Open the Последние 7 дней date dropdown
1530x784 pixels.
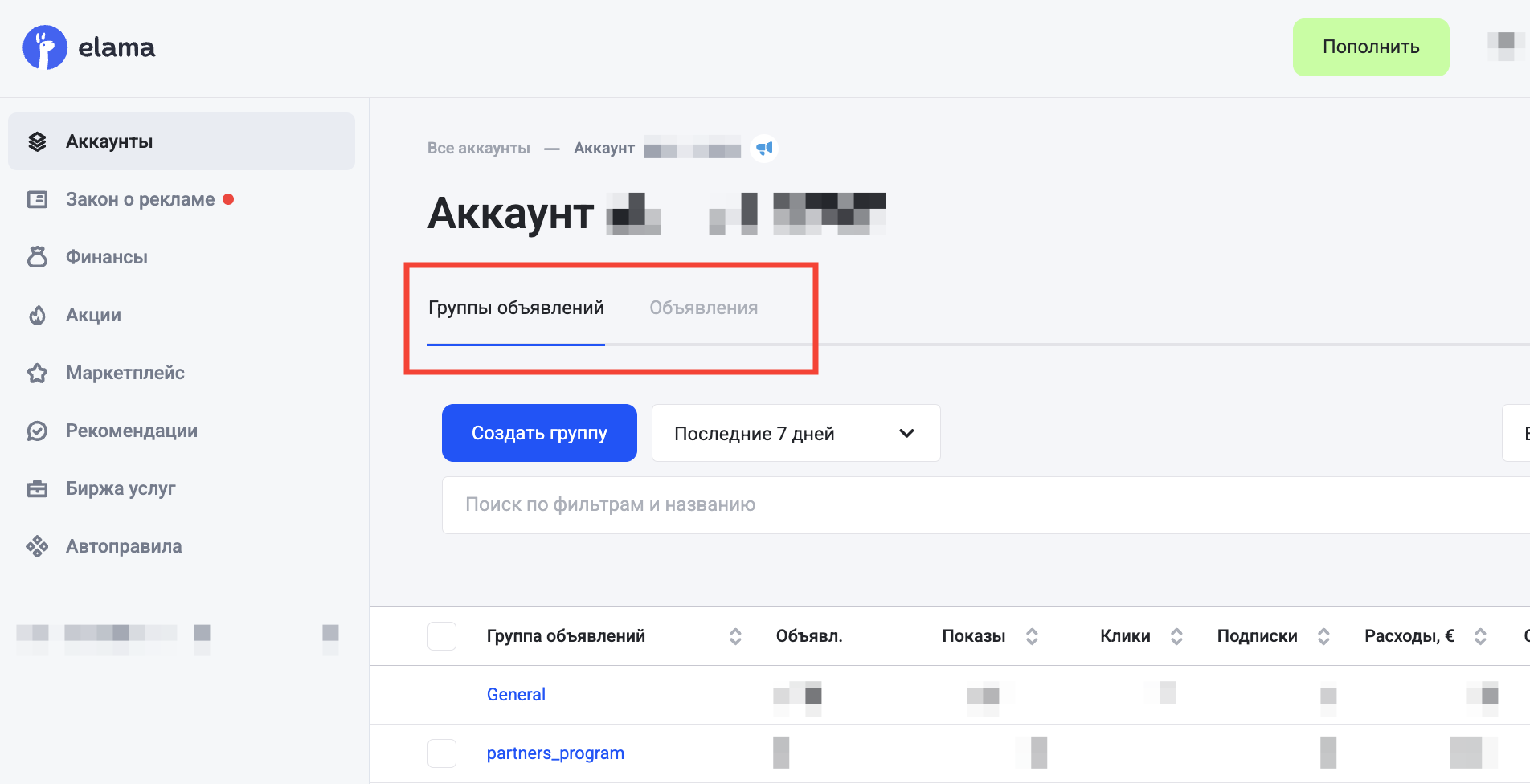[x=796, y=434]
